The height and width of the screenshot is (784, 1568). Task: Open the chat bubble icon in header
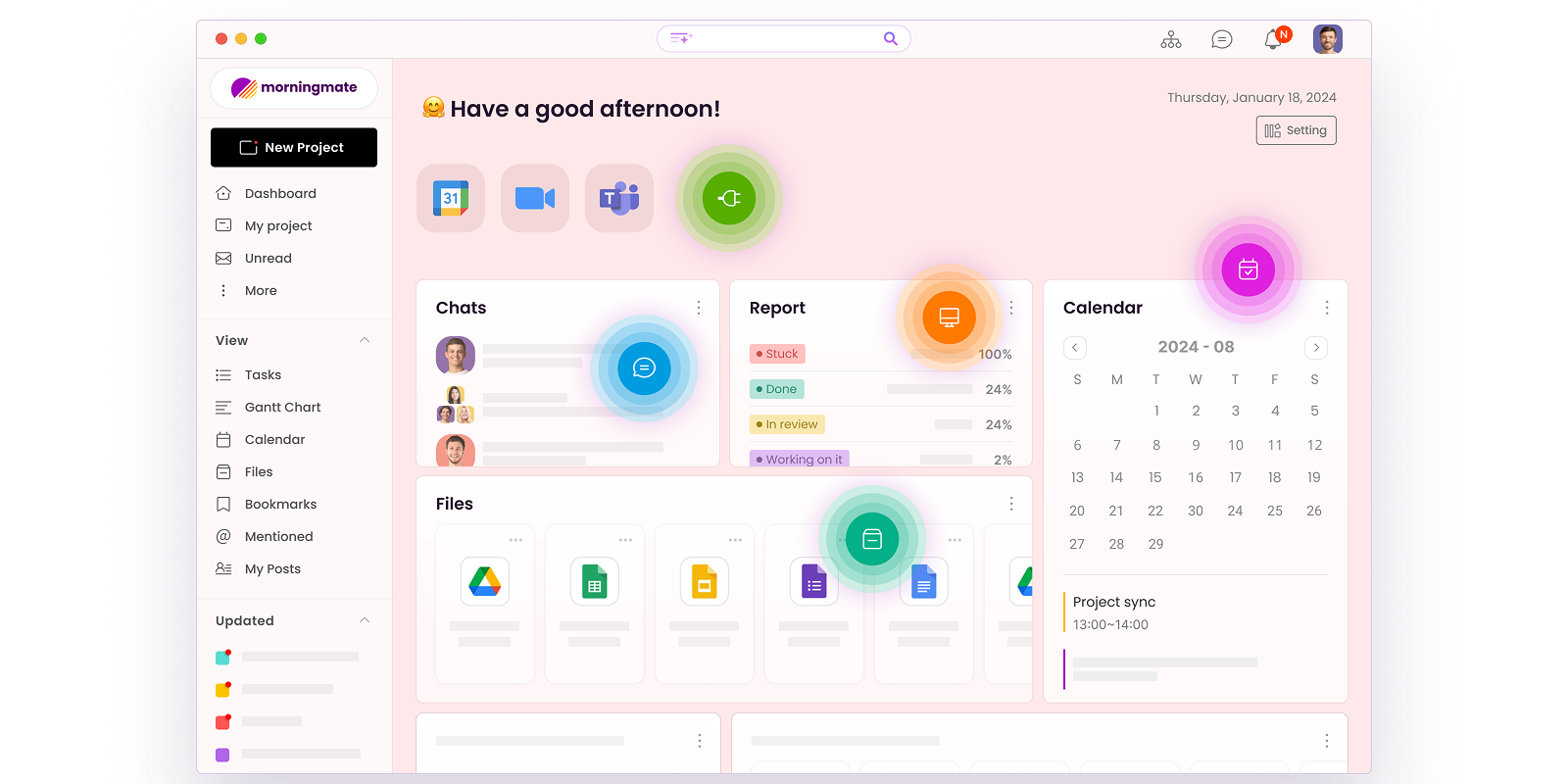[x=1222, y=39]
